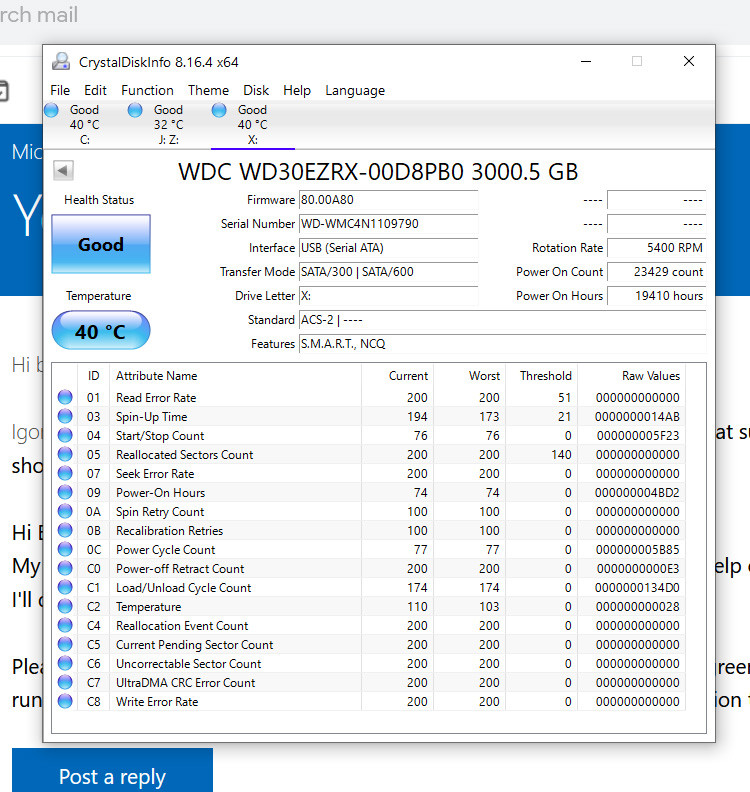
Task: Click the status circle for drive C:
Action: (52, 110)
